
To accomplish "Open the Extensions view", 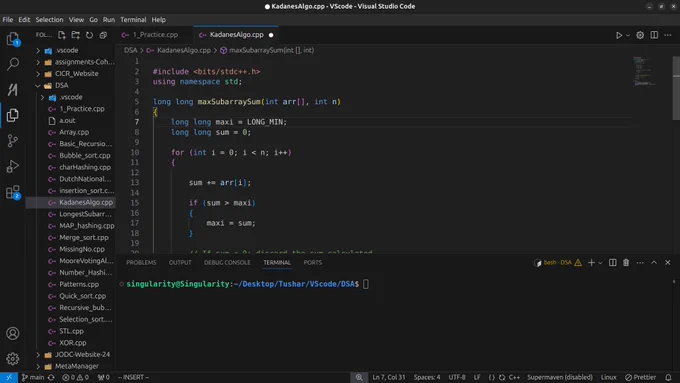I will coord(13,192).
